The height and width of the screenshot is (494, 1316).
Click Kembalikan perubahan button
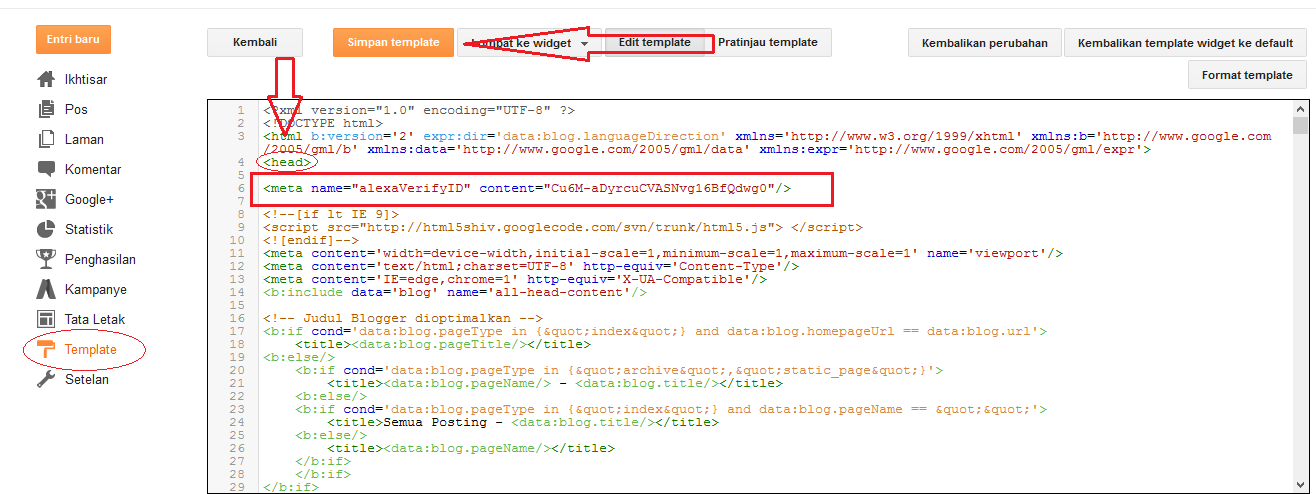click(x=984, y=43)
